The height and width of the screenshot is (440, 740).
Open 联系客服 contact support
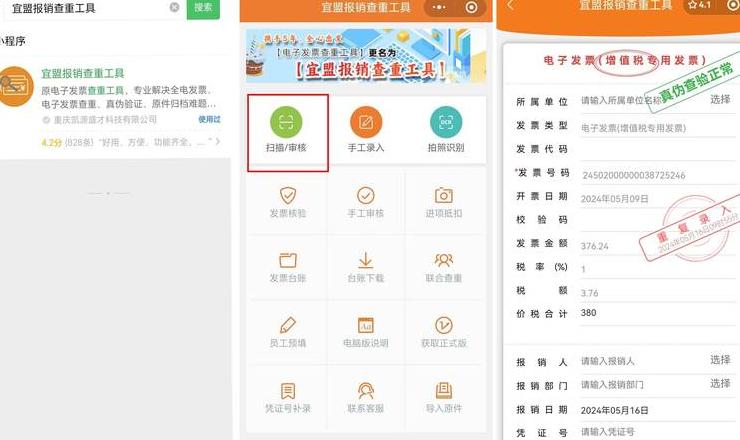coord(366,397)
